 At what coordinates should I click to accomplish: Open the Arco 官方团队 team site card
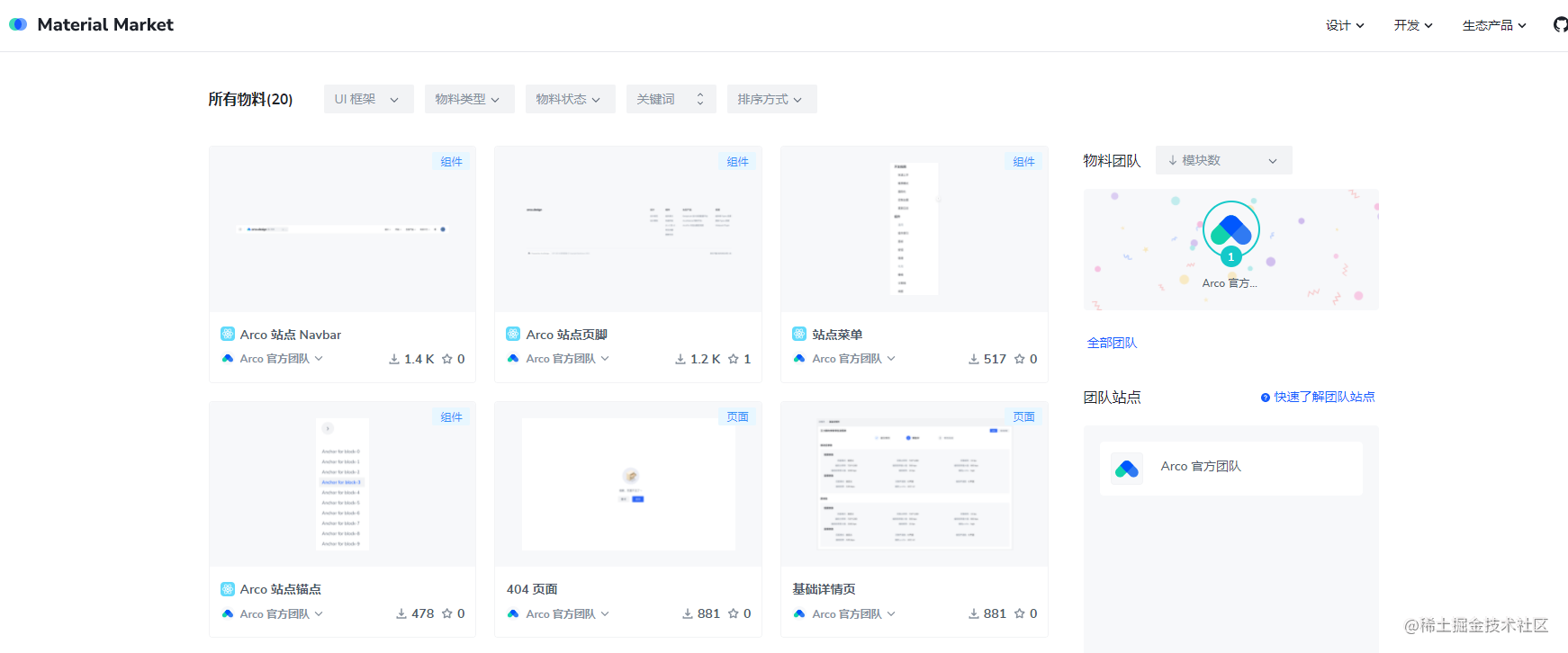point(1230,468)
